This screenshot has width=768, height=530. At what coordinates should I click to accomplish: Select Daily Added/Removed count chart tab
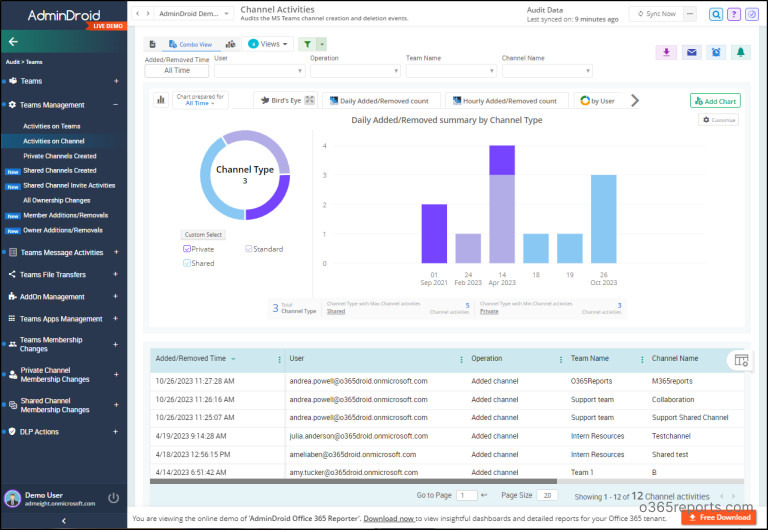pyautogui.click(x=382, y=100)
